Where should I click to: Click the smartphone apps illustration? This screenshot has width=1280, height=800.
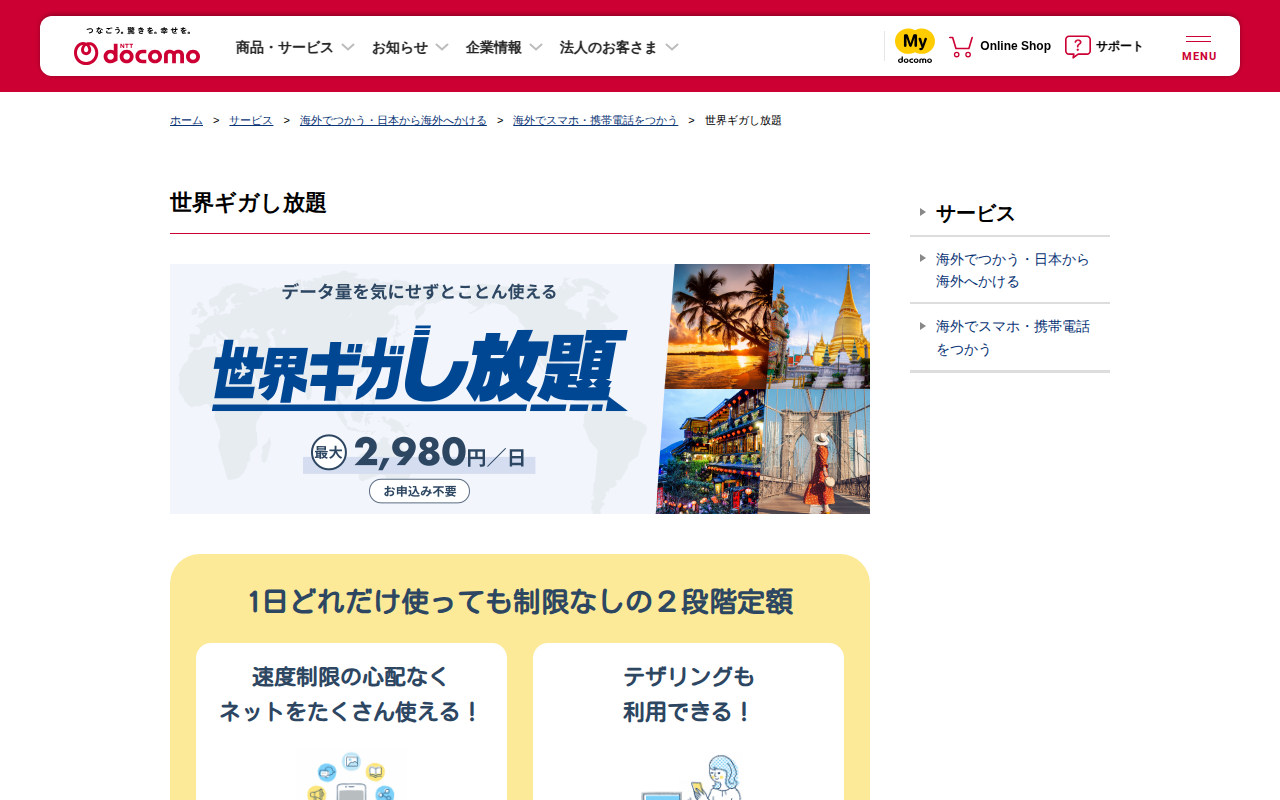[351, 777]
